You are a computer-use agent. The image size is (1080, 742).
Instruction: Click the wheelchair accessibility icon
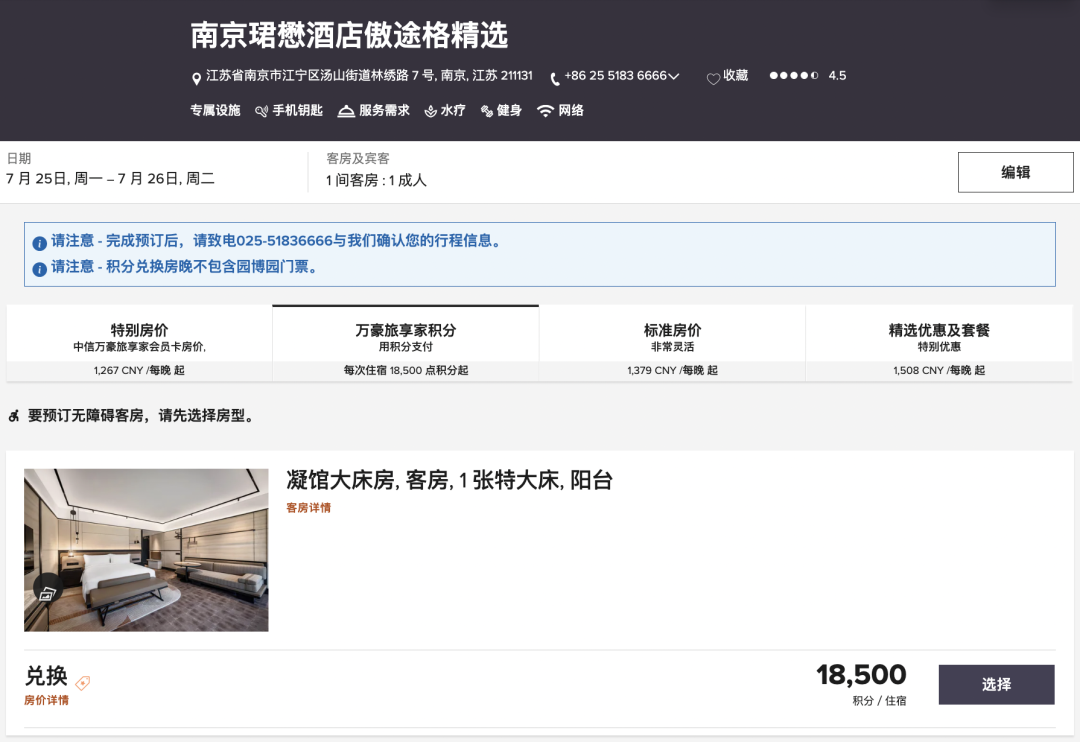tap(14, 416)
